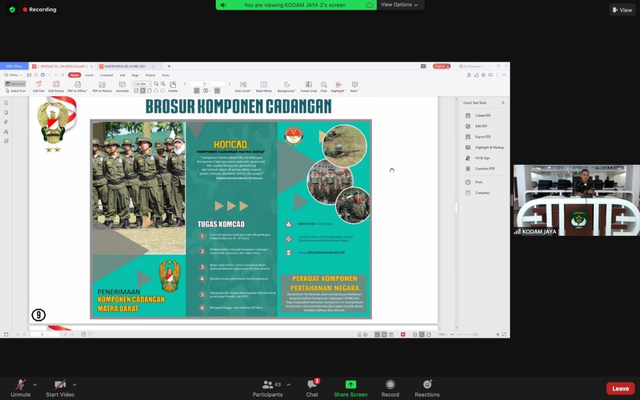Select the Insert ribbon tab

pyautogui.click(x=89, y=75)
